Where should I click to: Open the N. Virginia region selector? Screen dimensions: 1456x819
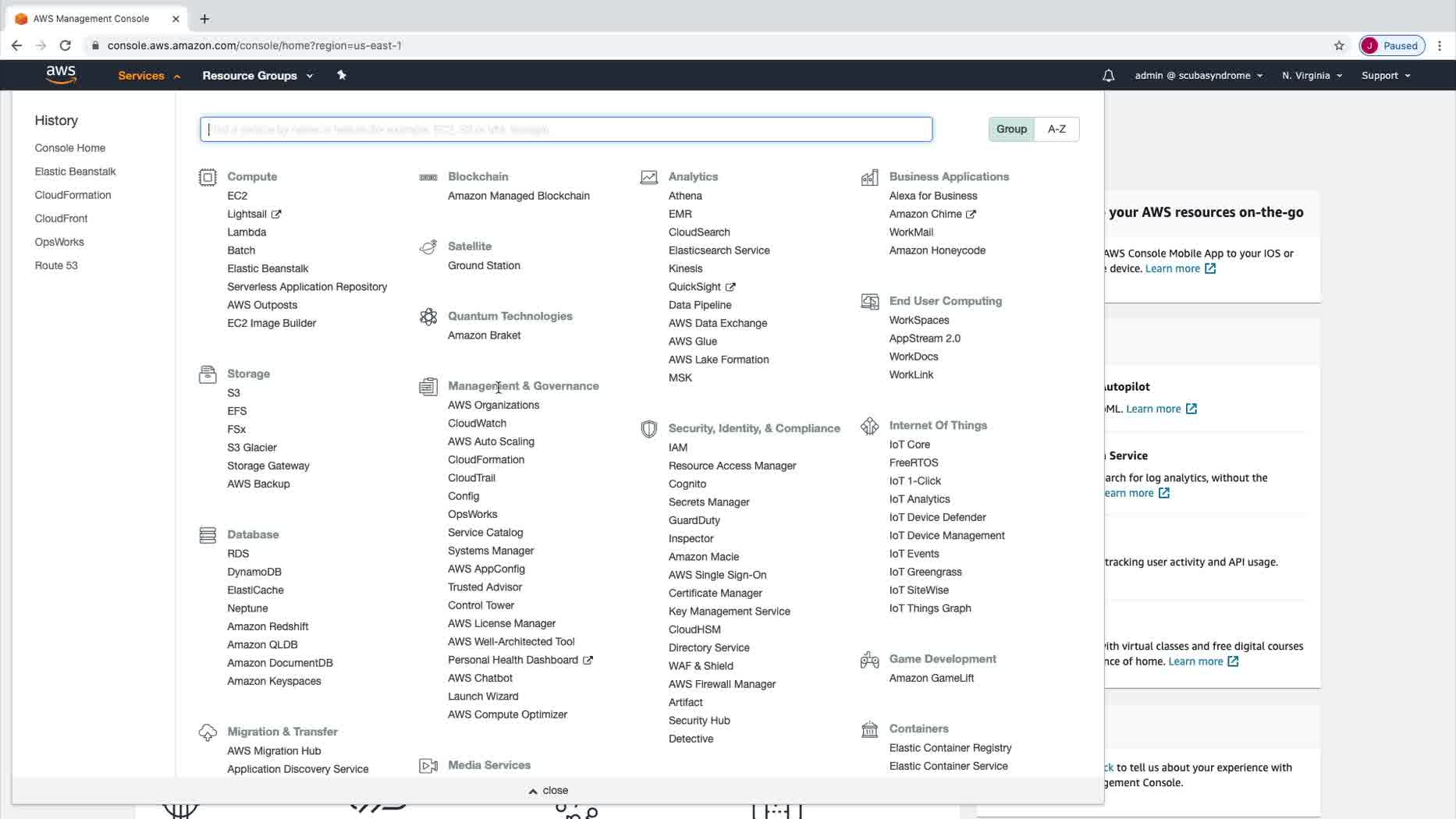[1312, 76]
